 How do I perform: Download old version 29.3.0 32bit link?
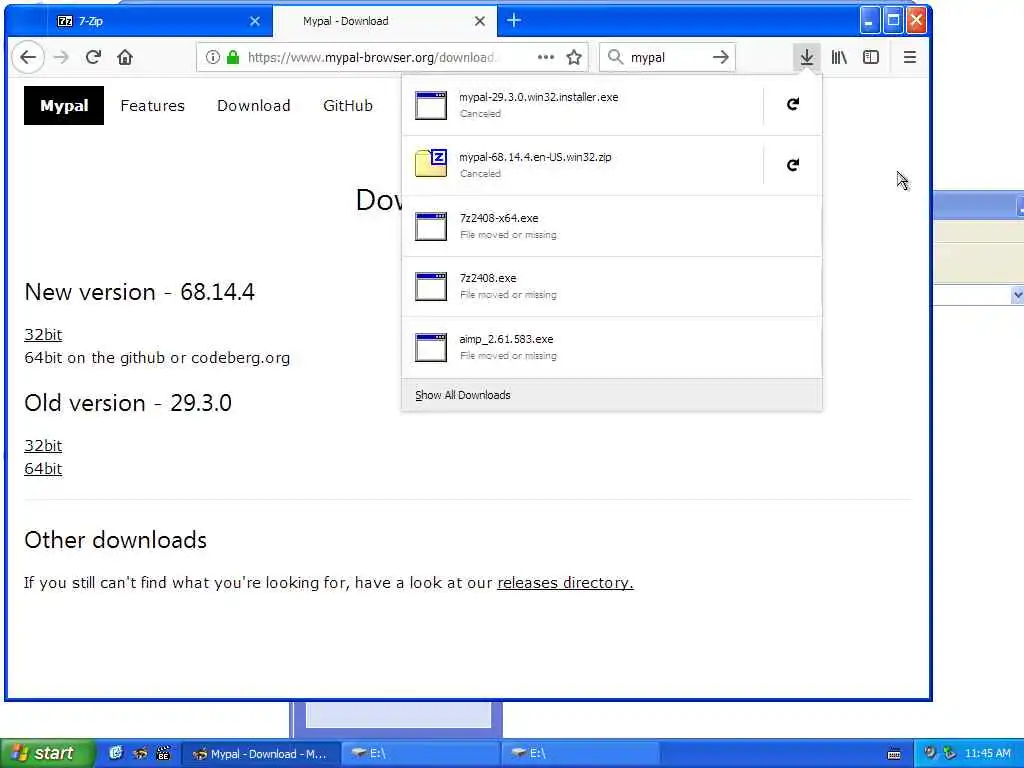(43, 445)
